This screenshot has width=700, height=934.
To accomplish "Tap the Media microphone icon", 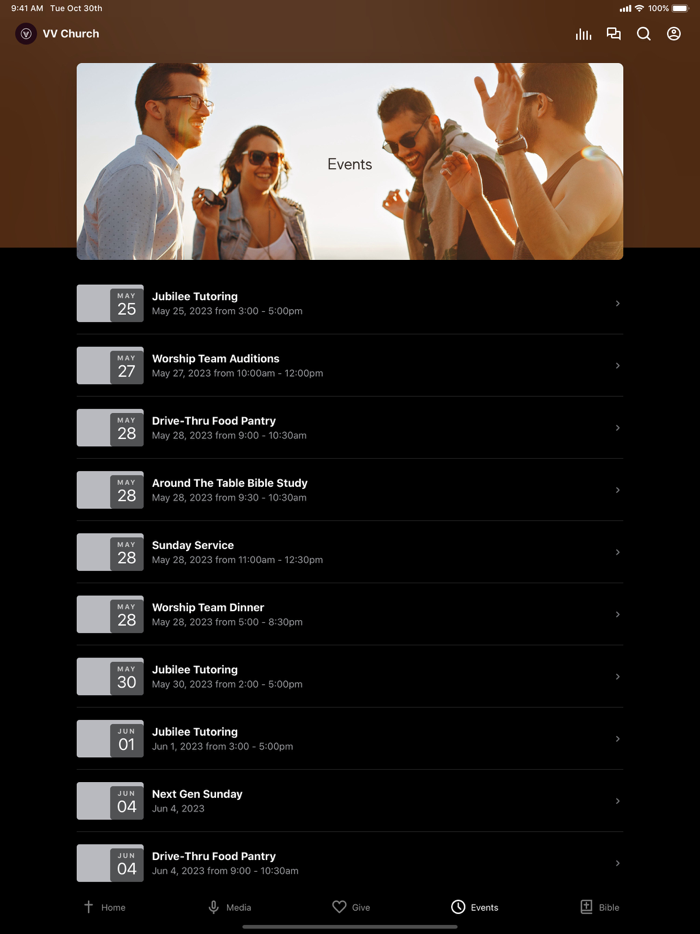I will 213,907.
